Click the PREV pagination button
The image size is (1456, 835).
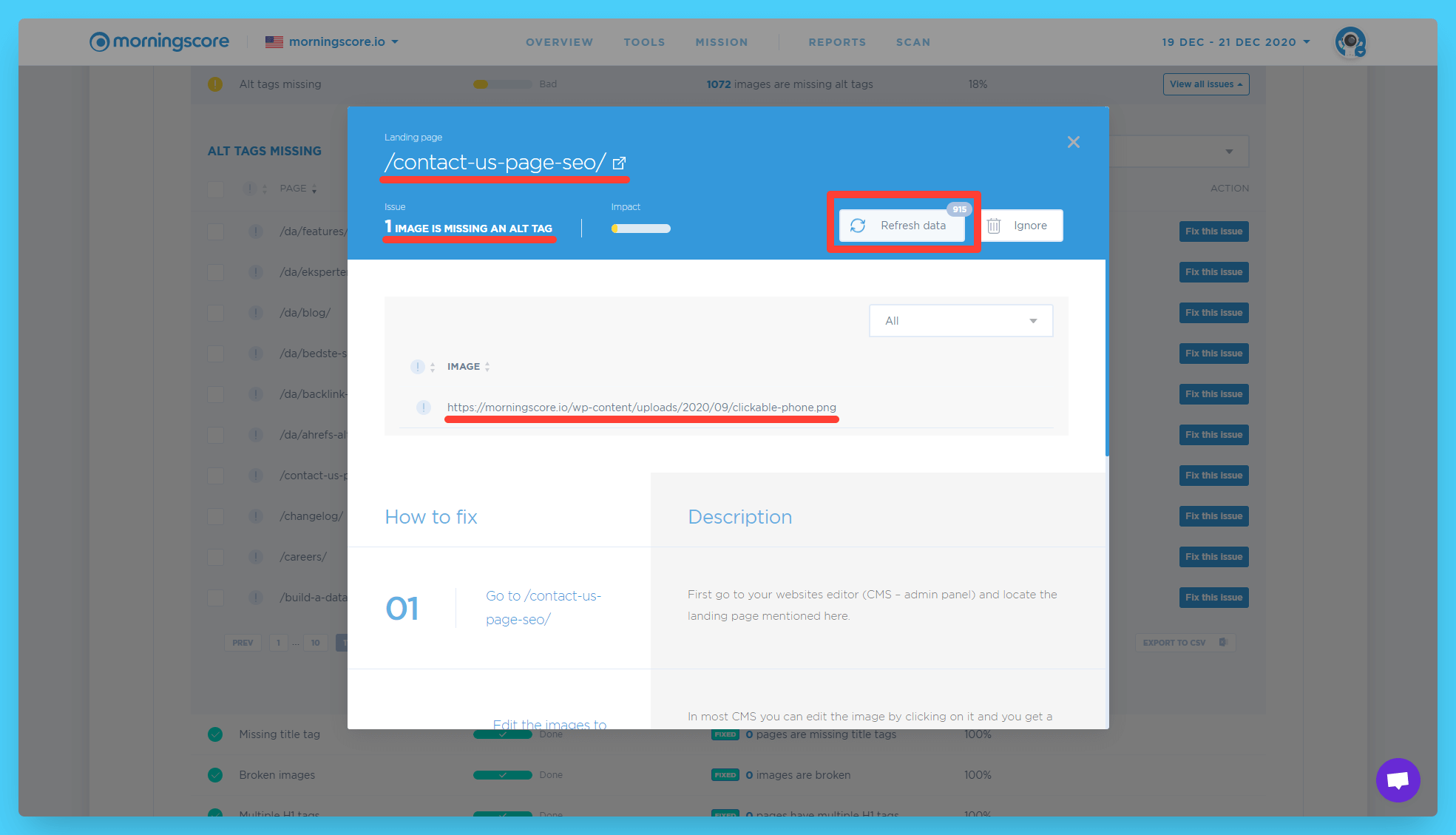[243, 643]
